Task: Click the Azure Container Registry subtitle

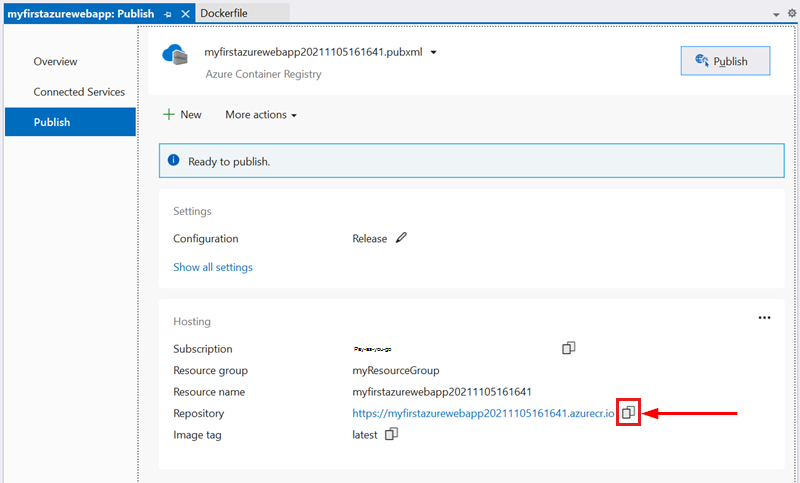Action: tap(263, 74)
